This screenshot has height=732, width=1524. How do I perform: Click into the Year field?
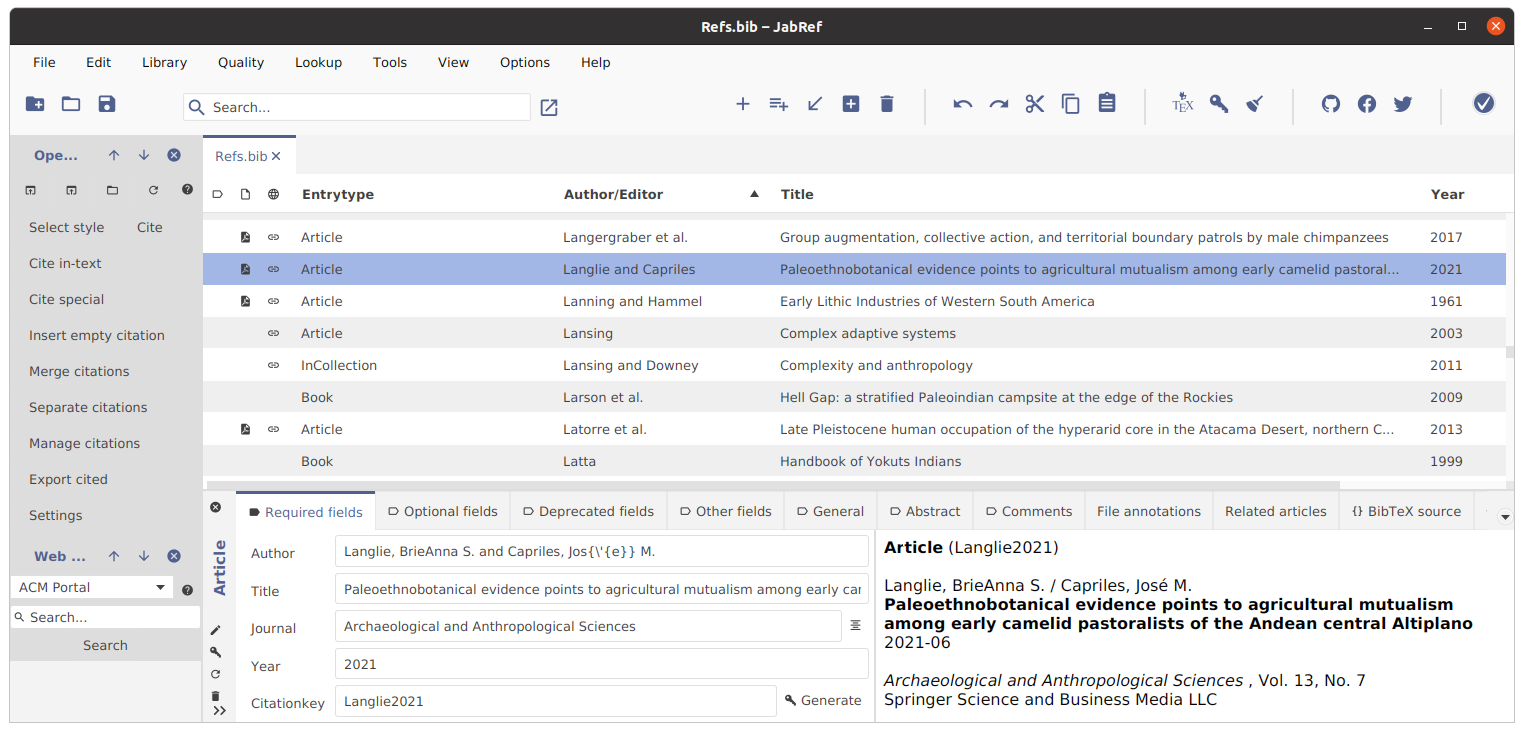click(602, 664)
